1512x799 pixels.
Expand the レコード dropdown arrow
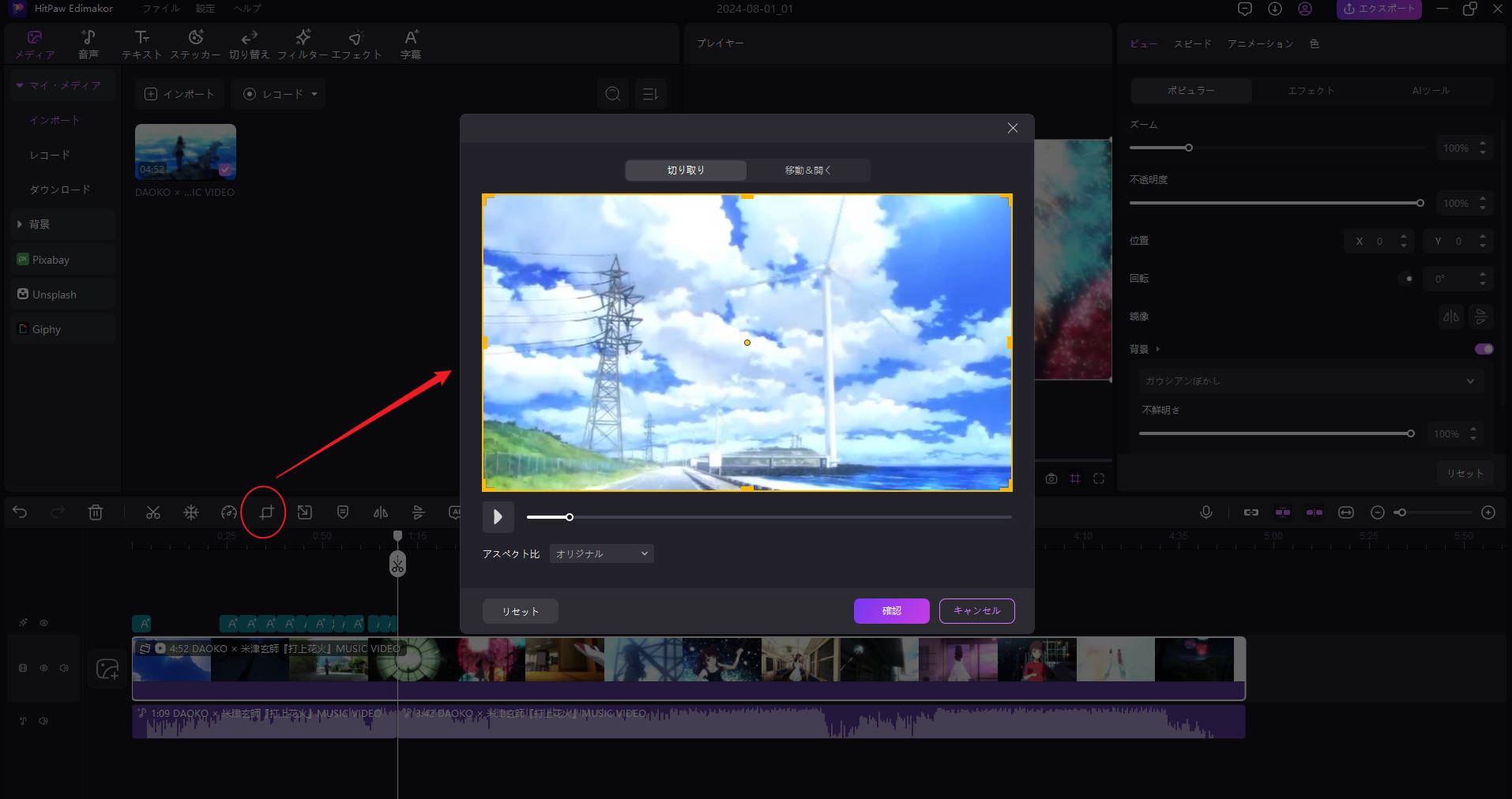click(314, 94)
